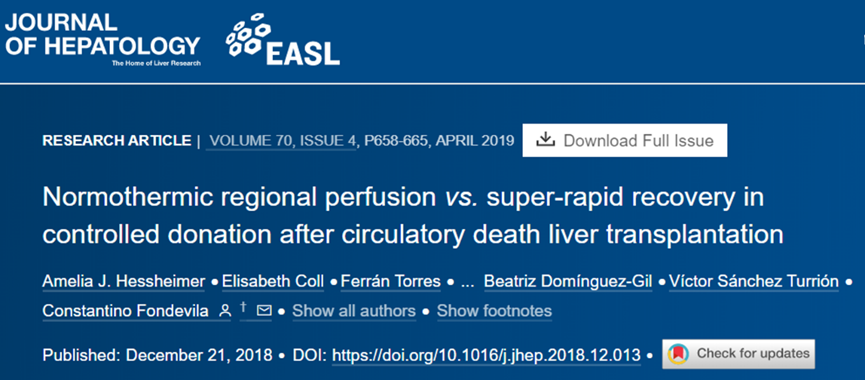Open the DOI link 10.1016/j.jhep.2018.12.013
The image size is (865, 380).
point(486,354)
